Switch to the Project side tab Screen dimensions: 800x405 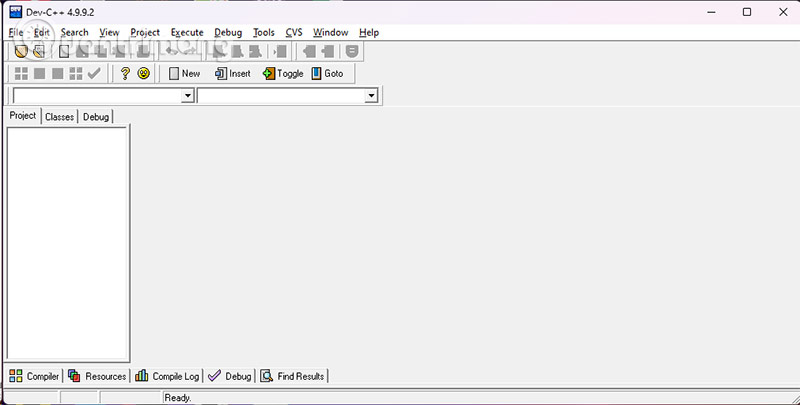23,116
